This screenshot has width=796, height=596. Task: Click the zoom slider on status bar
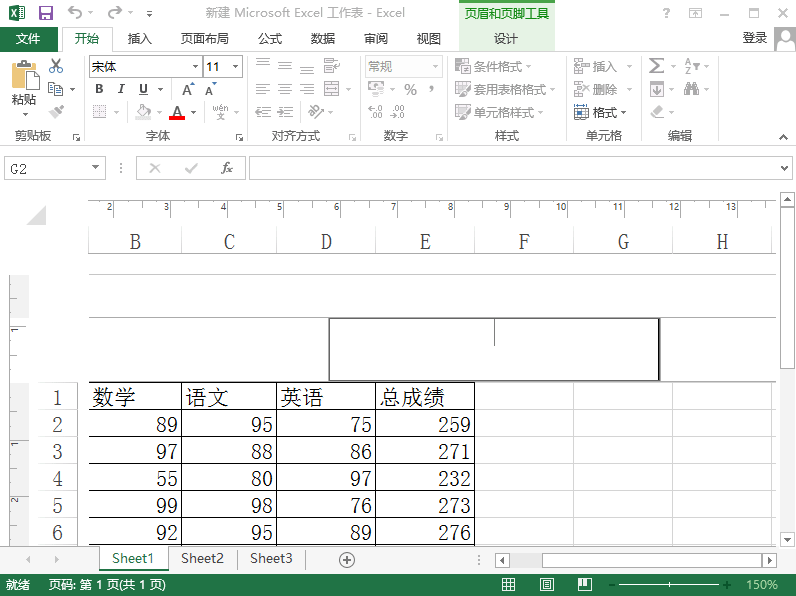[x=670, y=585]
